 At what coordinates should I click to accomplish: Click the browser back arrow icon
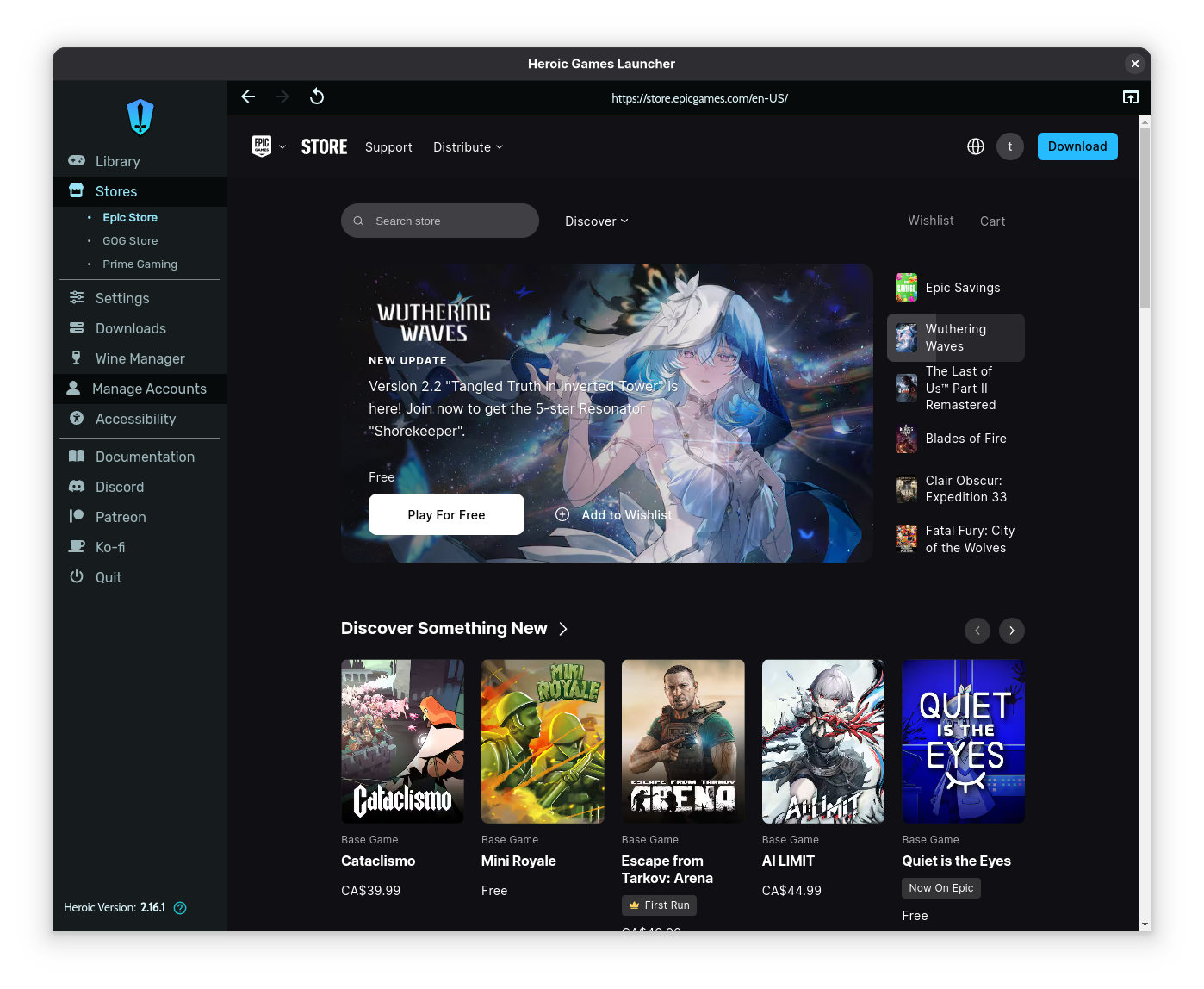248,96
